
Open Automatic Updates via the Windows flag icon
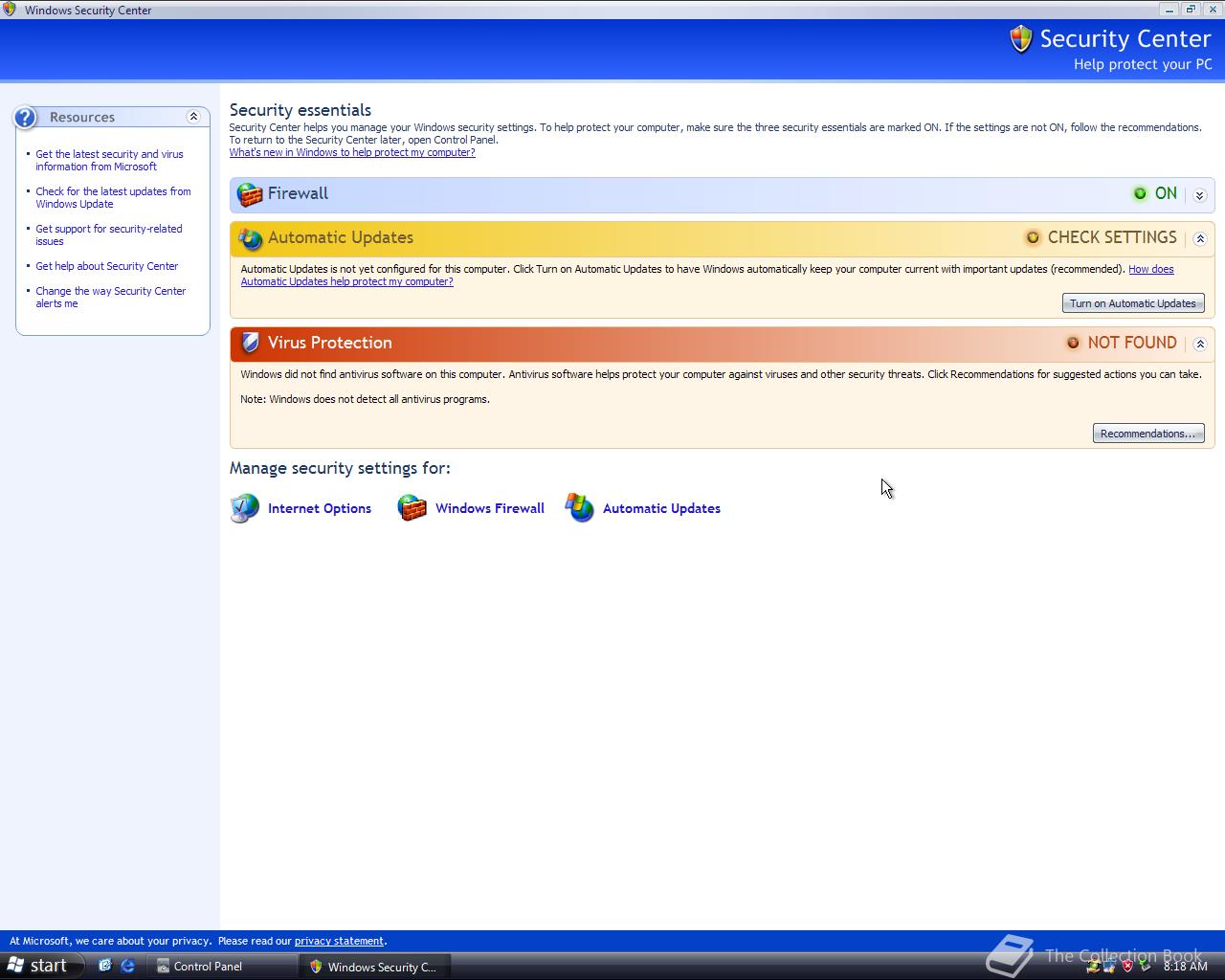580,508
